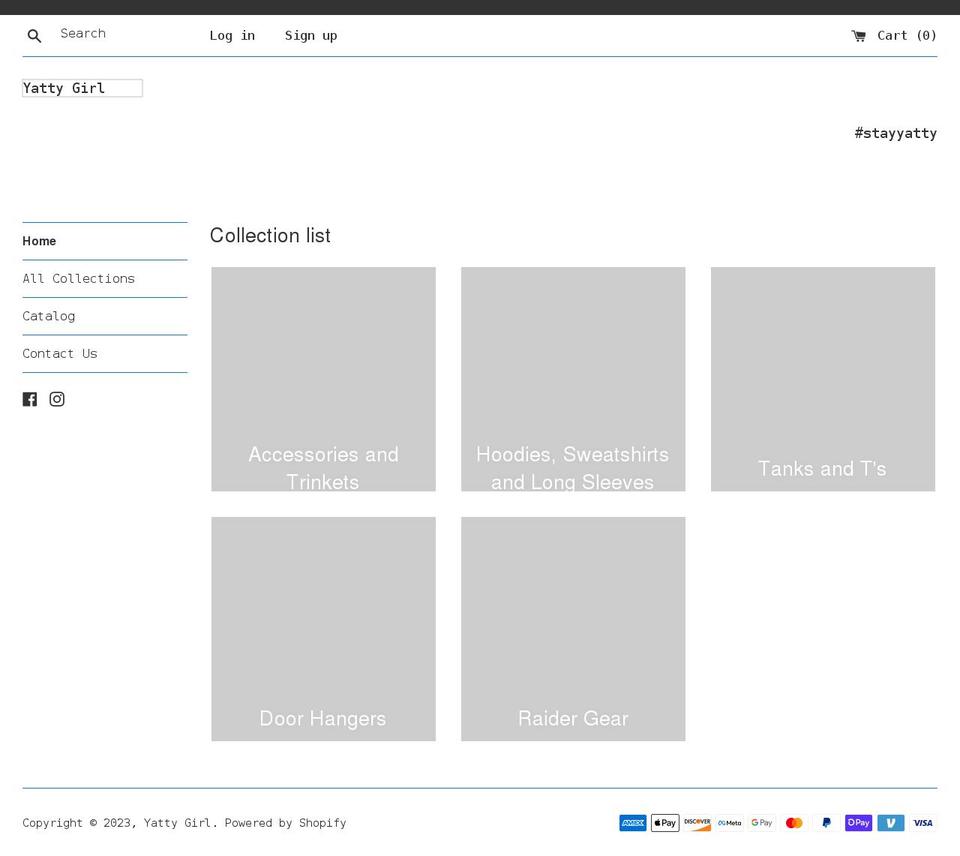
Task: Click the Venmo payment icon
Action: 891,823
